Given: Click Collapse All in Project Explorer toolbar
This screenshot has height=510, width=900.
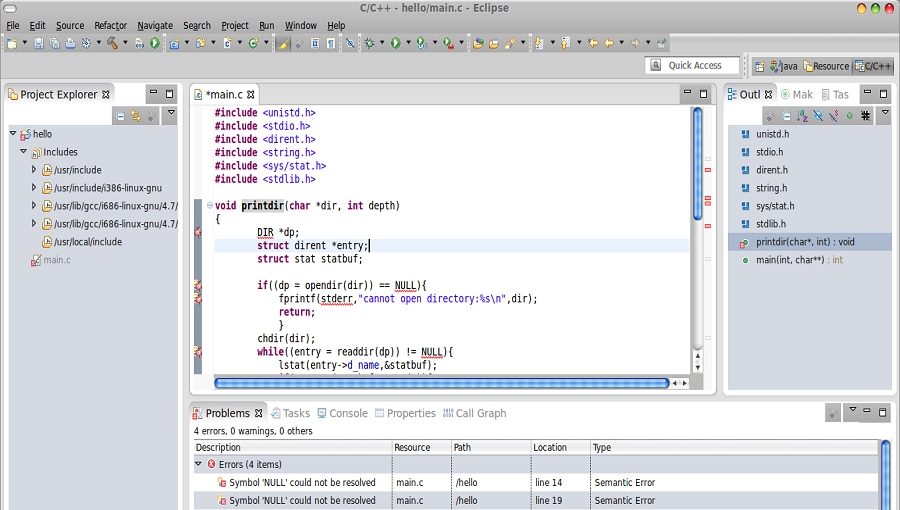Looking at the screenshot, I should 120,116.
